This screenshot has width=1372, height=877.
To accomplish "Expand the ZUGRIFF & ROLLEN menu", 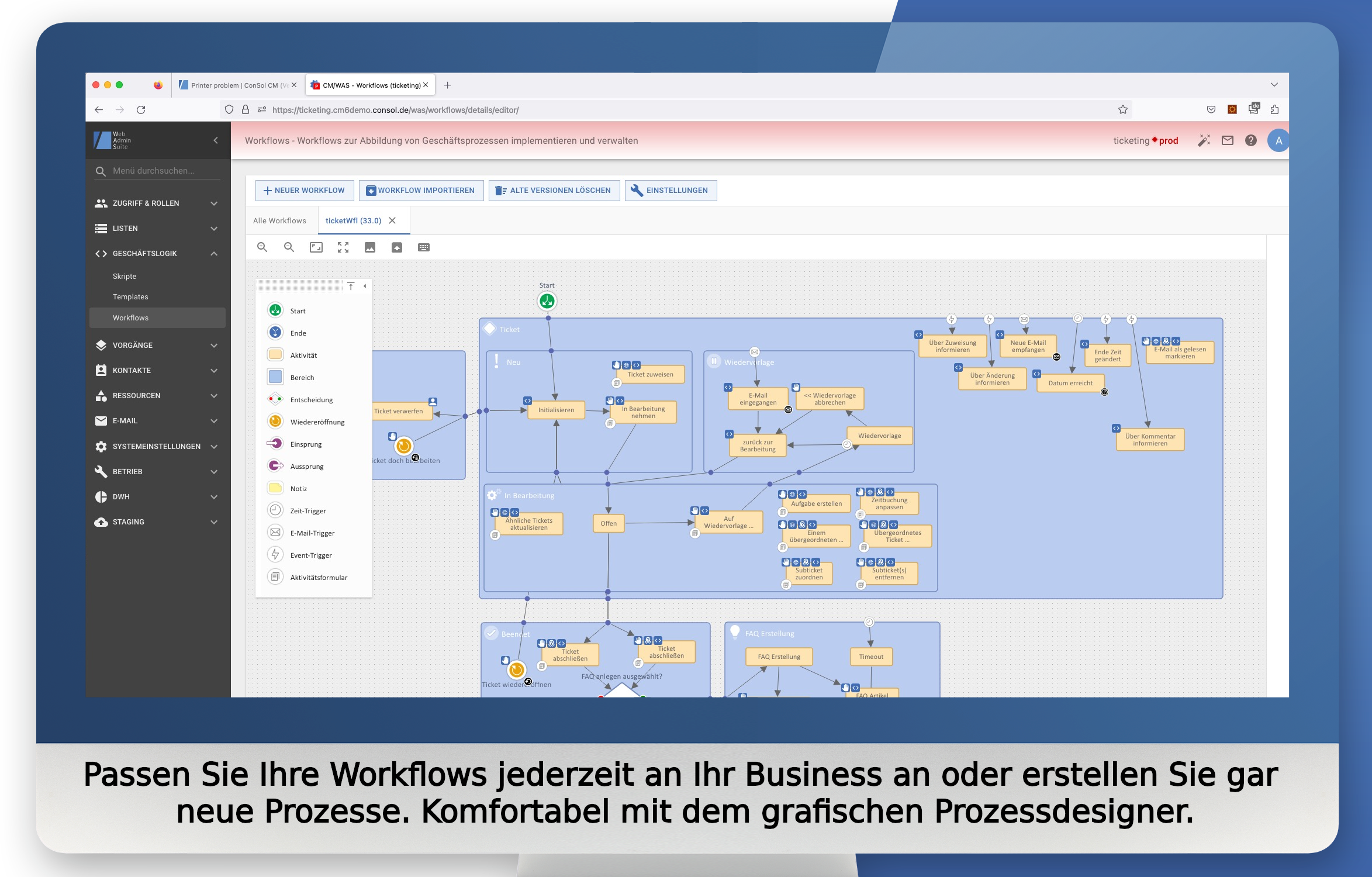I will [x=156, y=203].
